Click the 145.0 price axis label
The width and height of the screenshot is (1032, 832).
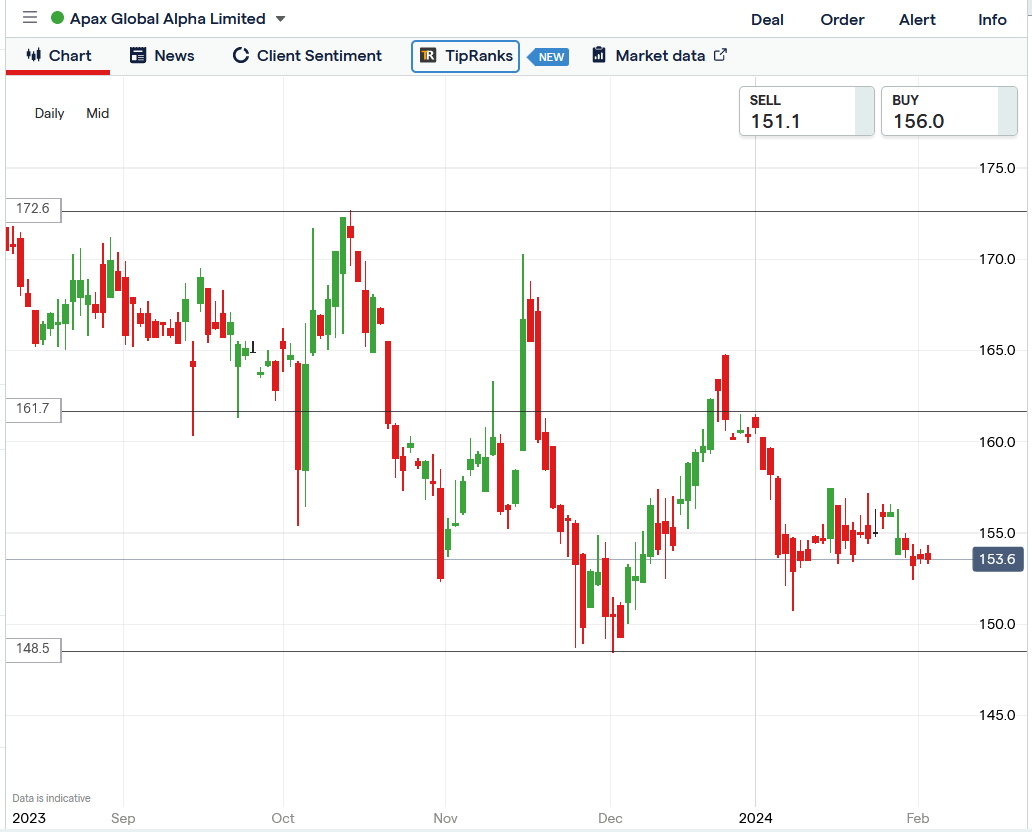click(996, 715)
